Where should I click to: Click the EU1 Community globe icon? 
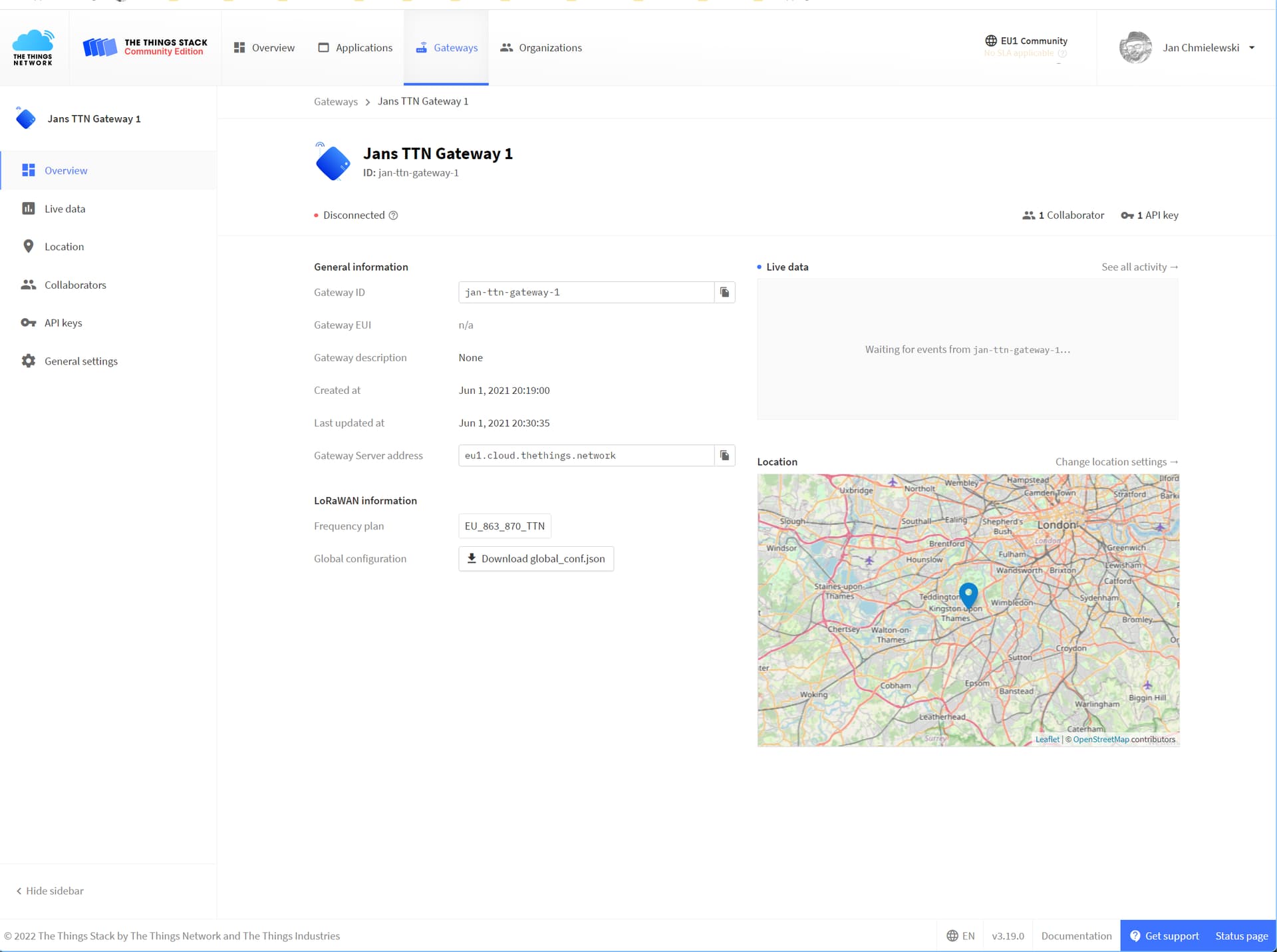(x=991, y=41)
